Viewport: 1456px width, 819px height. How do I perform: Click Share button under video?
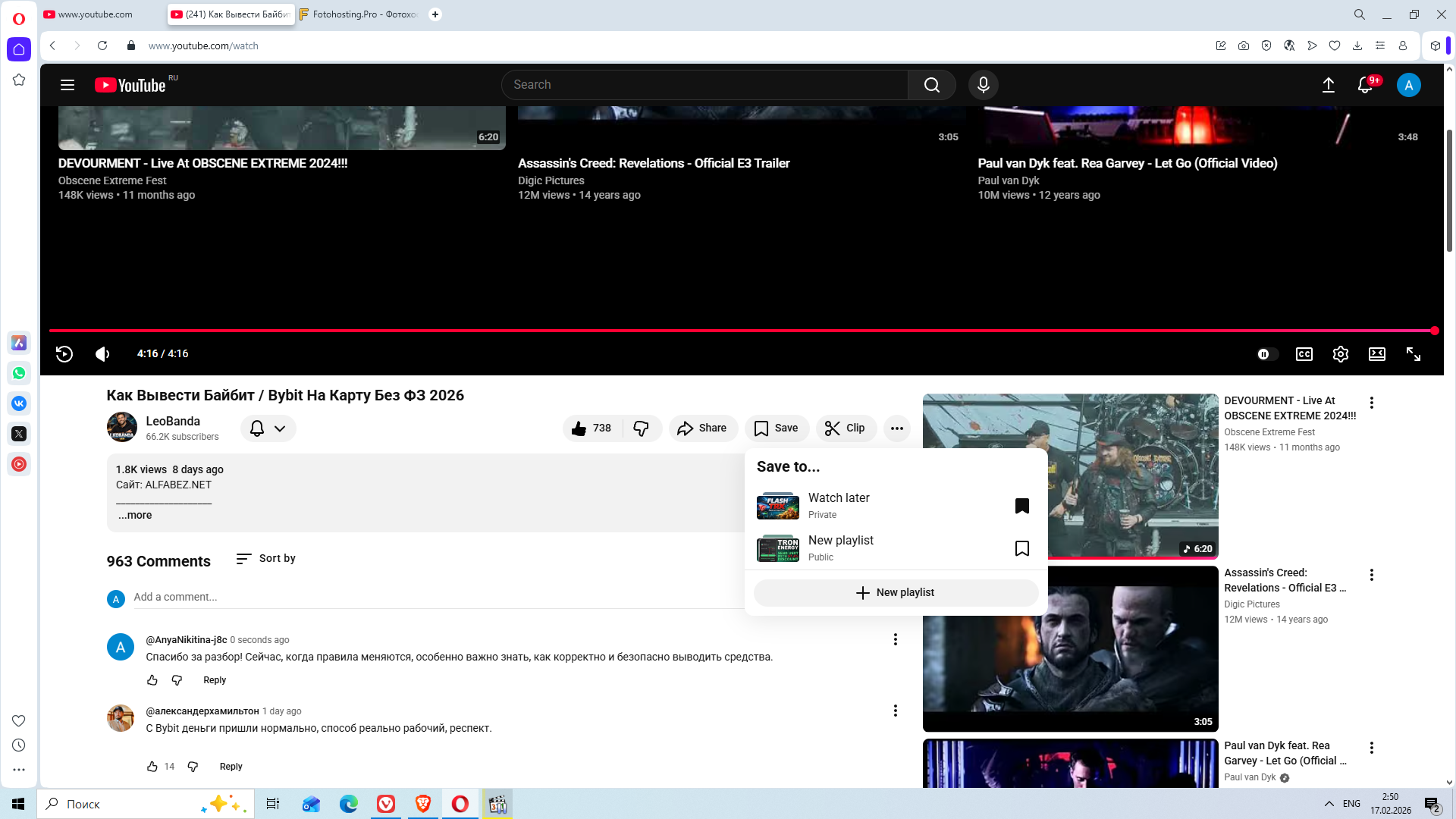[x=702, y=428]
